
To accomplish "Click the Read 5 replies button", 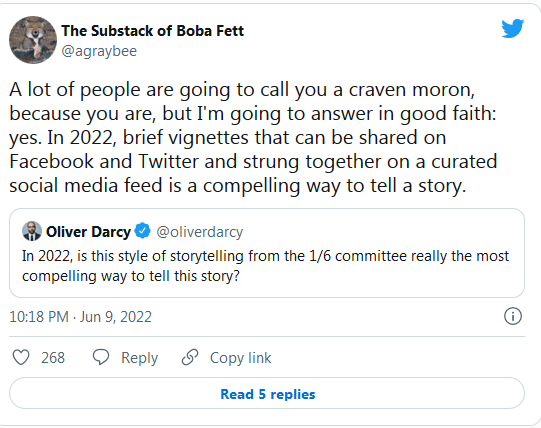I will 267,393.
